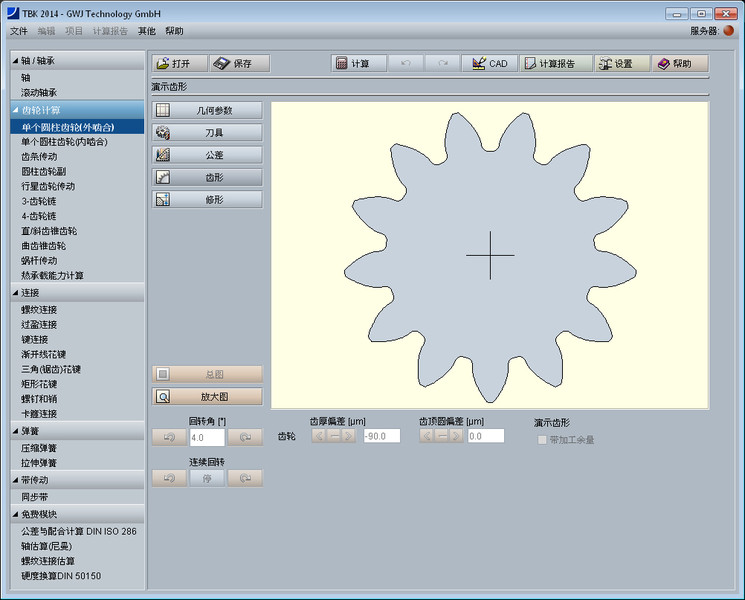
Task: Open the CAD export tool
Action: point(489,63)
